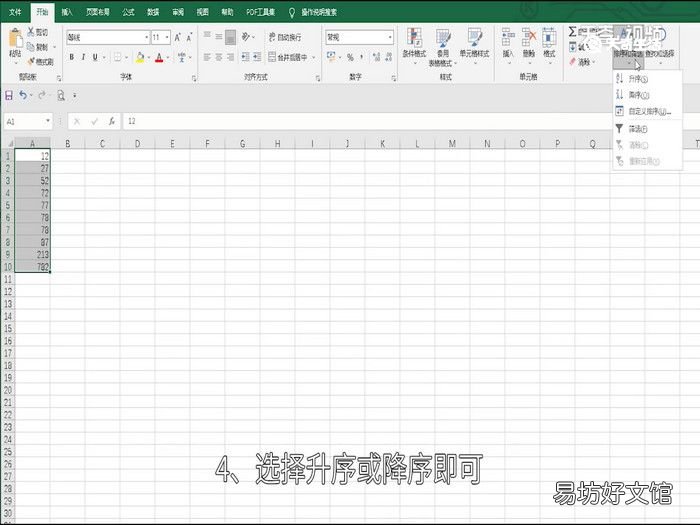Click the Save icon in quick access toolbar

point(9,95)
